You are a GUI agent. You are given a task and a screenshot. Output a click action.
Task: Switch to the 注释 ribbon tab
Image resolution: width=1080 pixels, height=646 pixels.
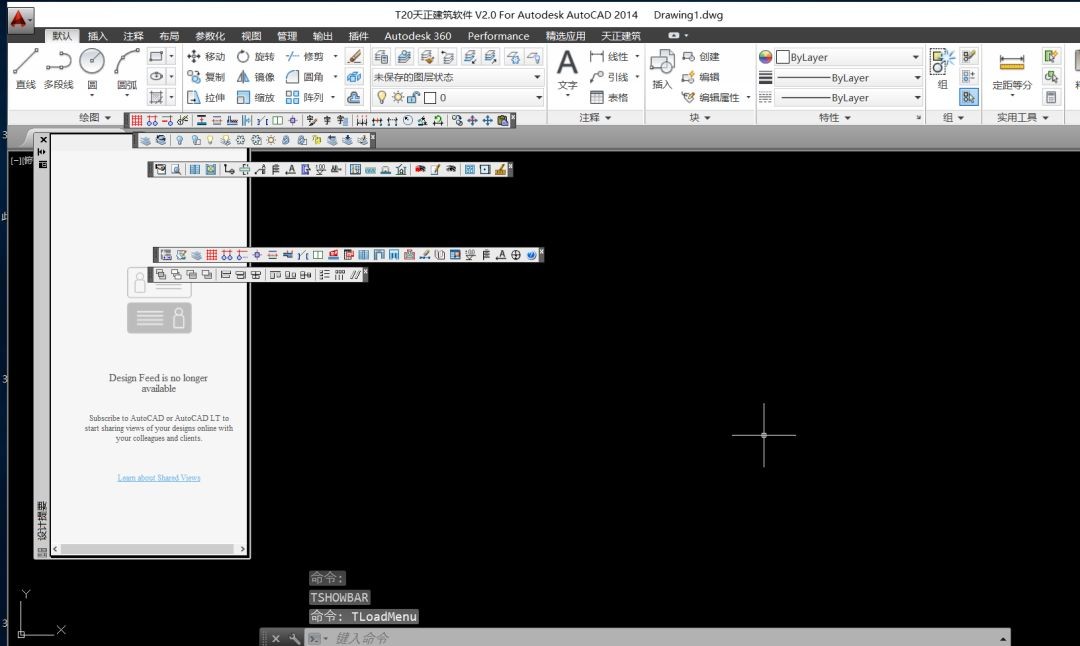pyautogui.click(x=133, y=36)
